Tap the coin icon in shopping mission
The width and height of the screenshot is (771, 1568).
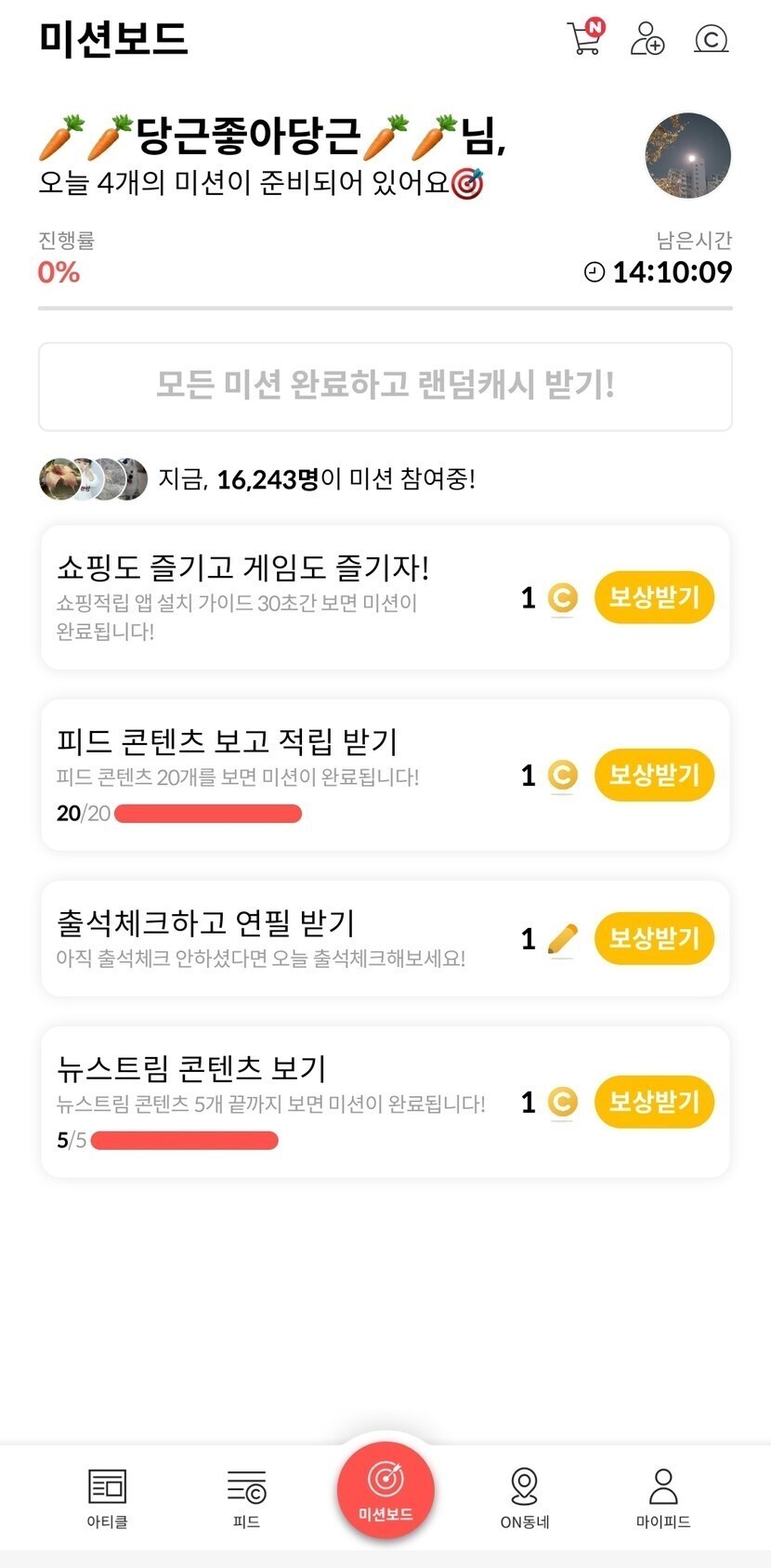562,598
